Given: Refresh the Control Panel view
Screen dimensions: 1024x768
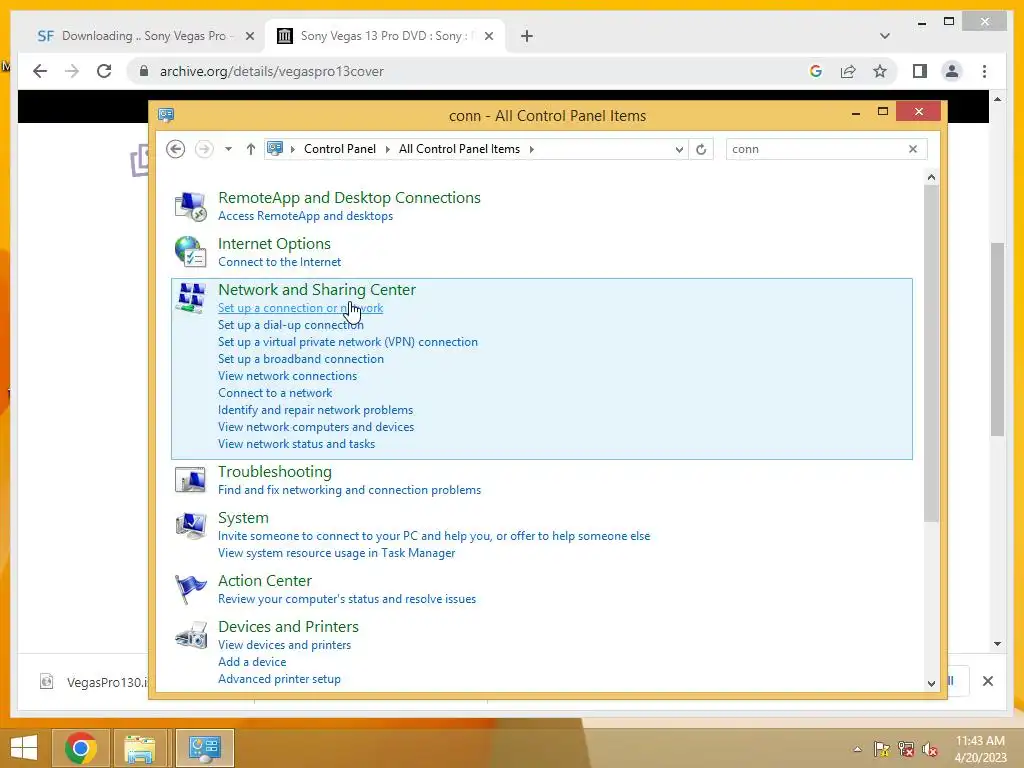Looking at the screenshot, I should pos(701,149).
